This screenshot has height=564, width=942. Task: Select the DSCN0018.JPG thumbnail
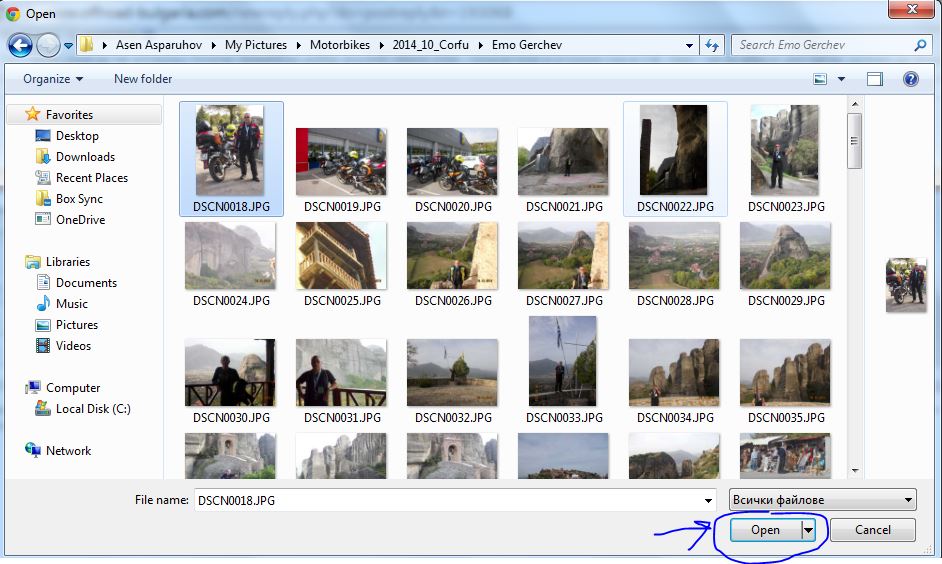[x=231, y=159]
